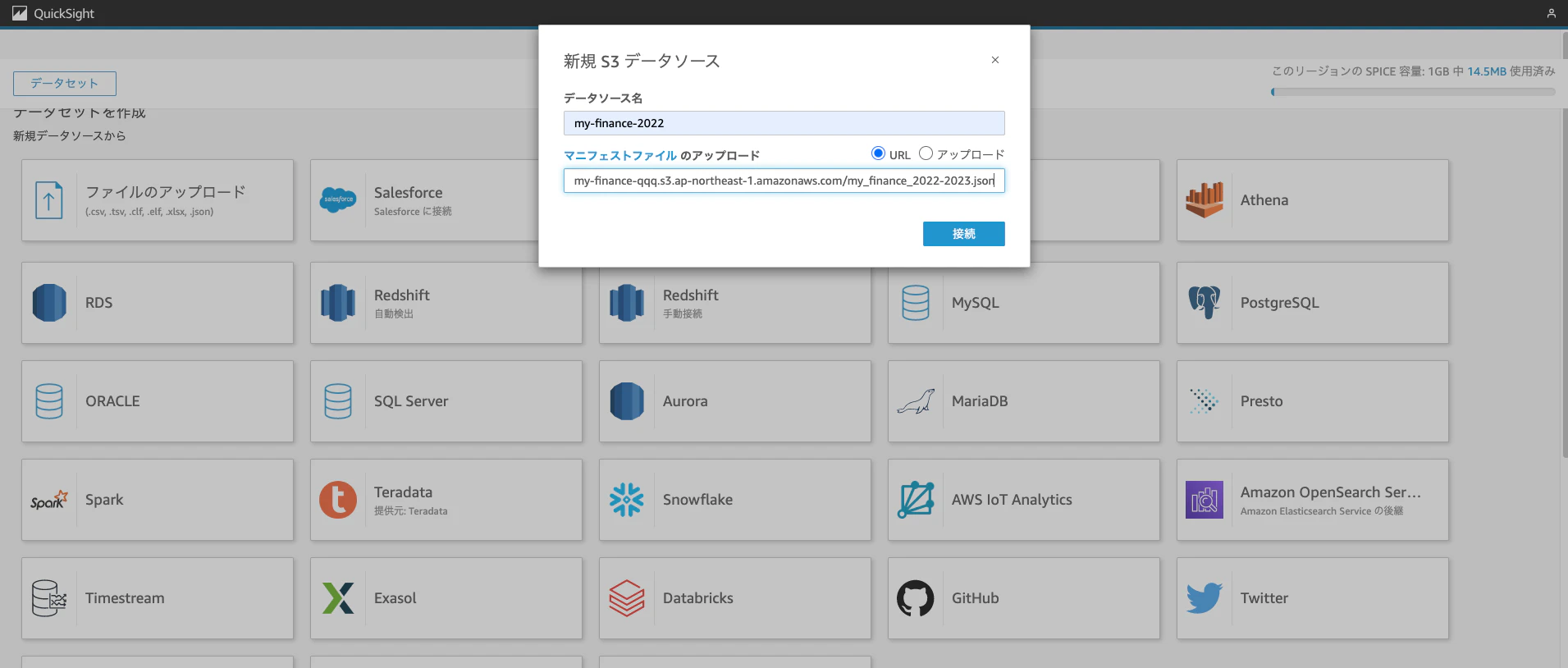Click the 手動接続 Redshift subtitle

pyautogui.click(x=683, y=314)
